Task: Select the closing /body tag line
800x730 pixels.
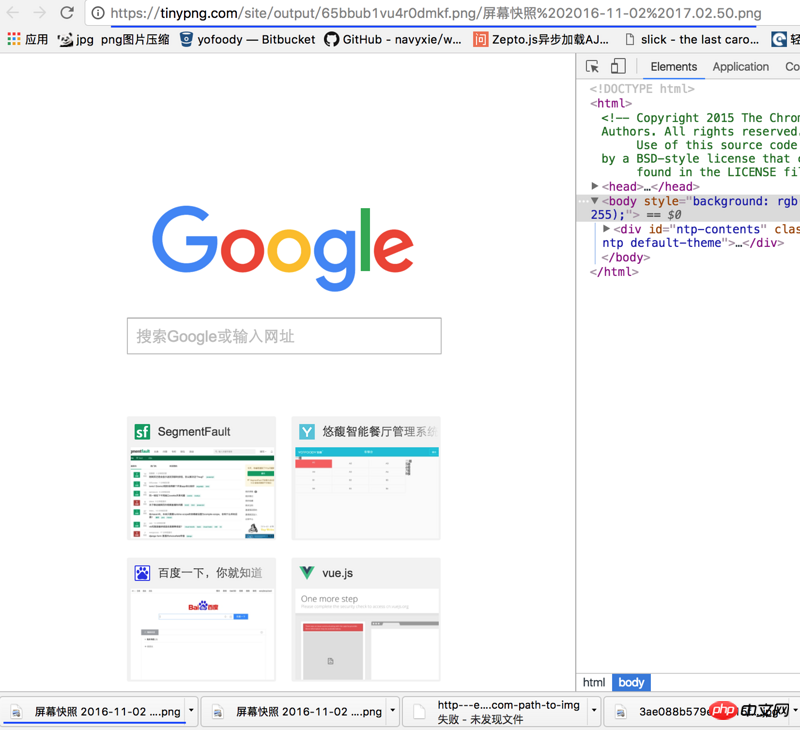Action: [626, 257]
